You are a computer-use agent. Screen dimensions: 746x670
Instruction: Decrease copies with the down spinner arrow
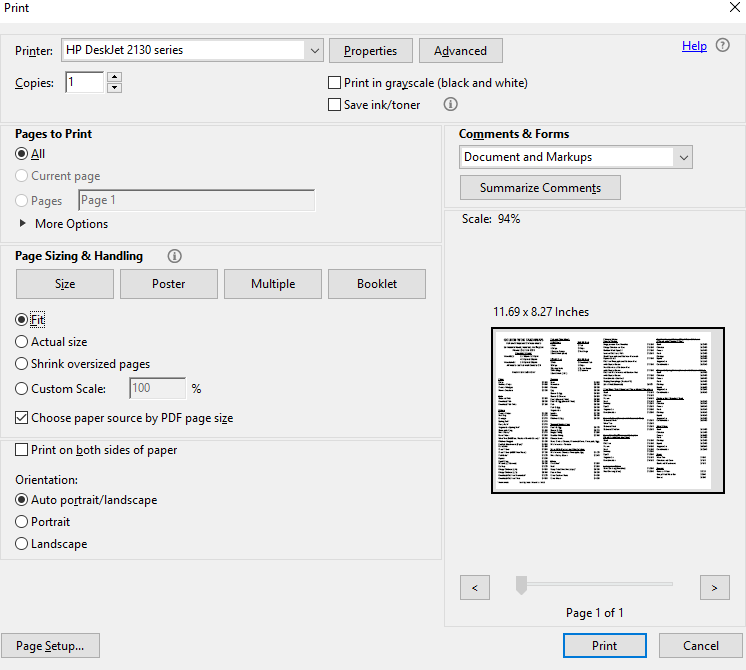coord(114,88)
